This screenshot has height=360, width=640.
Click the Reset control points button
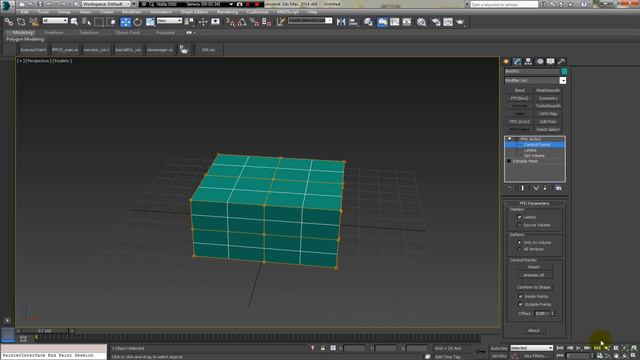click(534, 267)
